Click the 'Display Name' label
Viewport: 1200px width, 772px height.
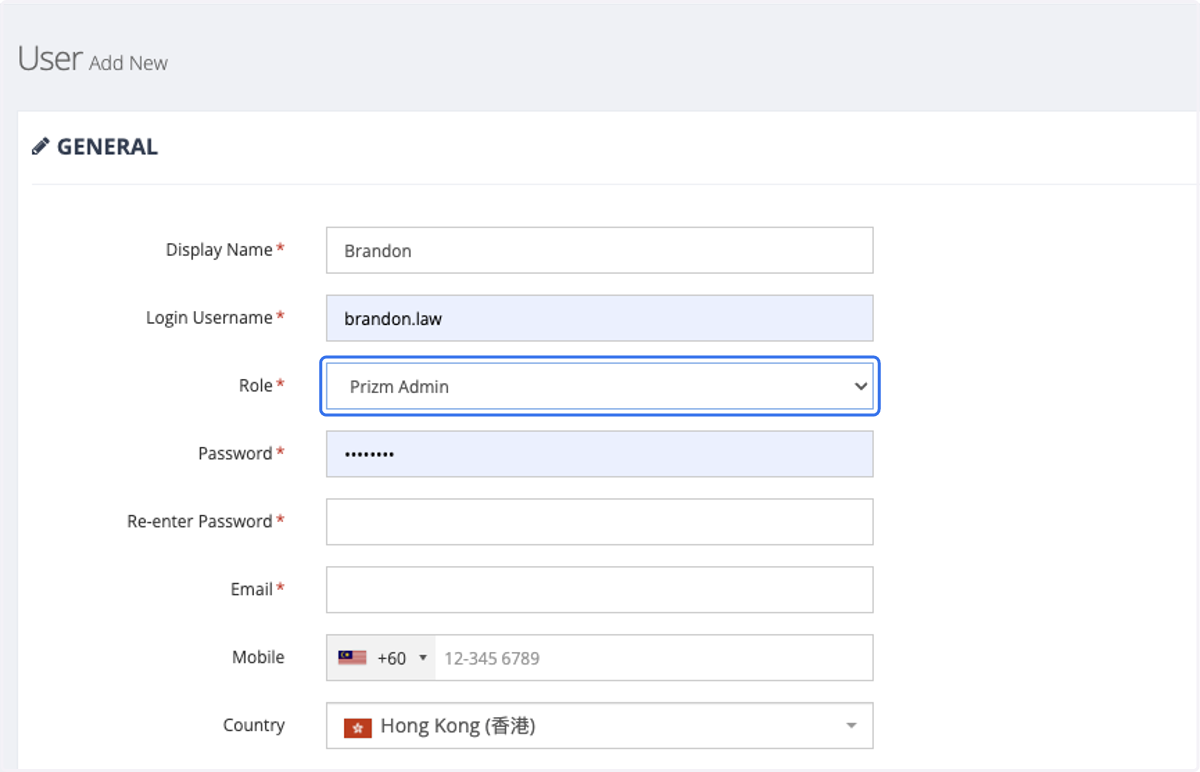(219, 250)
